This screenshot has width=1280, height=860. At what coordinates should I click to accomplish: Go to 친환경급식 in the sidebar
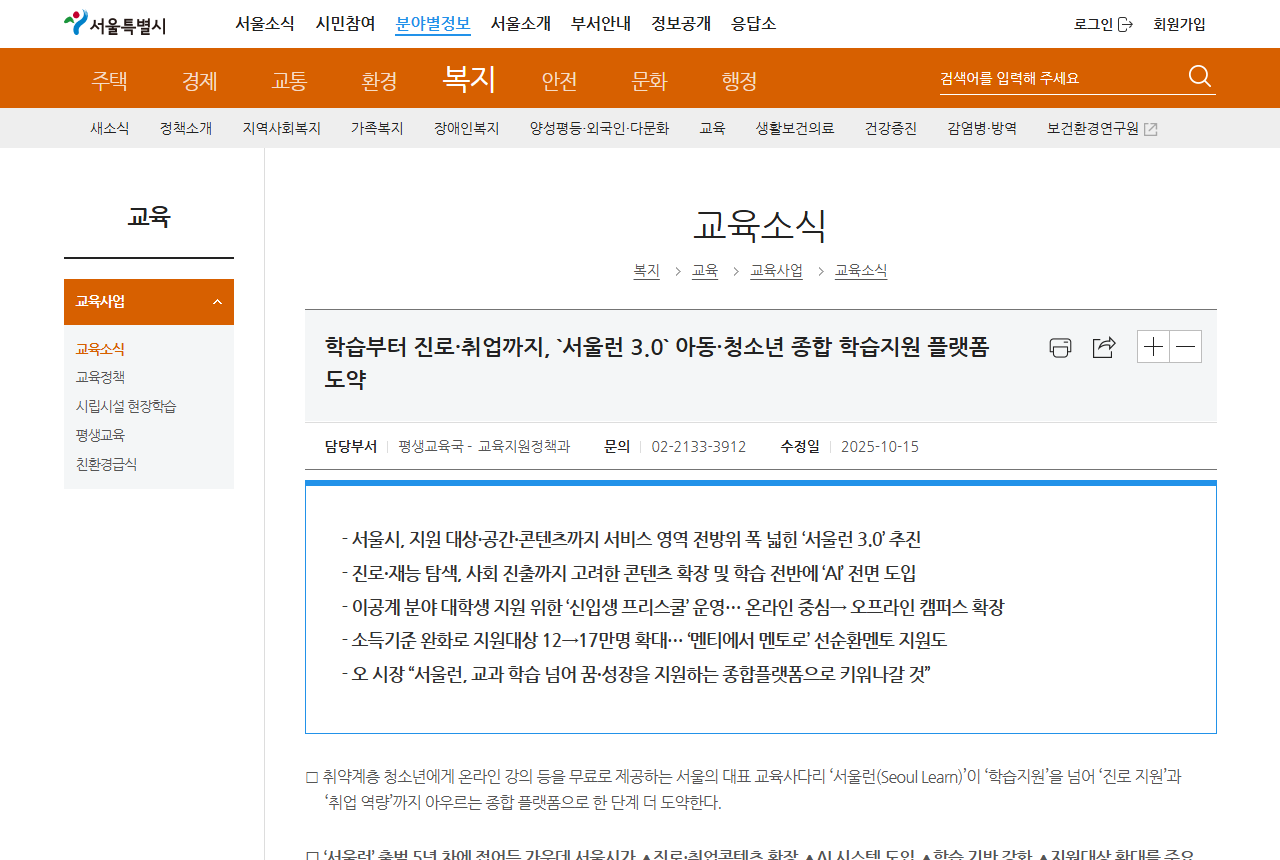(106, 464)
